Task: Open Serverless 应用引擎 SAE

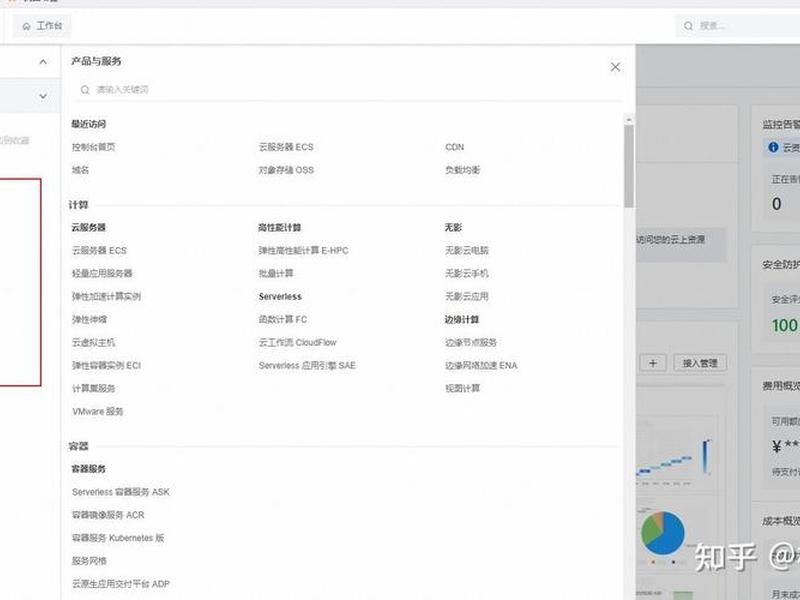Action: (x=307, y=365)
